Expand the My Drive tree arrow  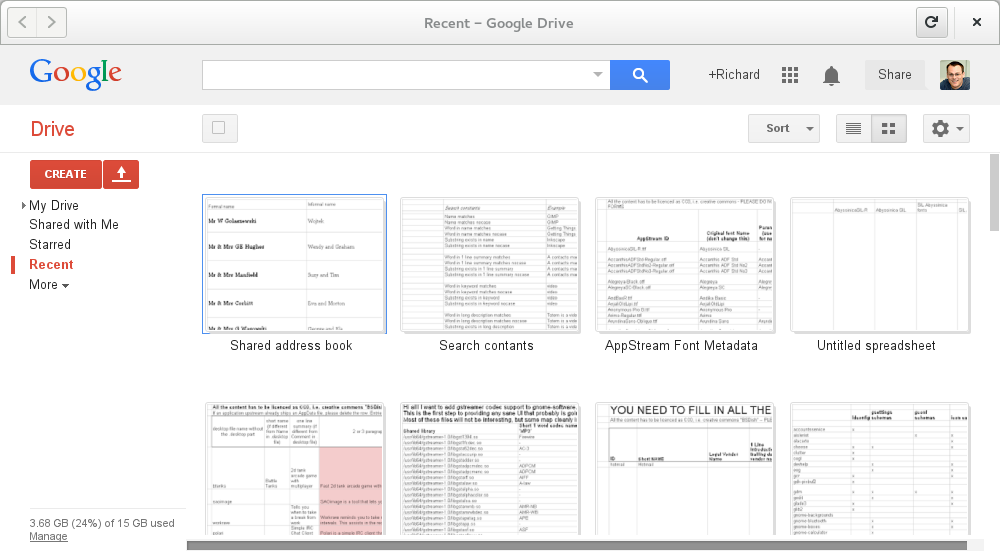(24, 205)
